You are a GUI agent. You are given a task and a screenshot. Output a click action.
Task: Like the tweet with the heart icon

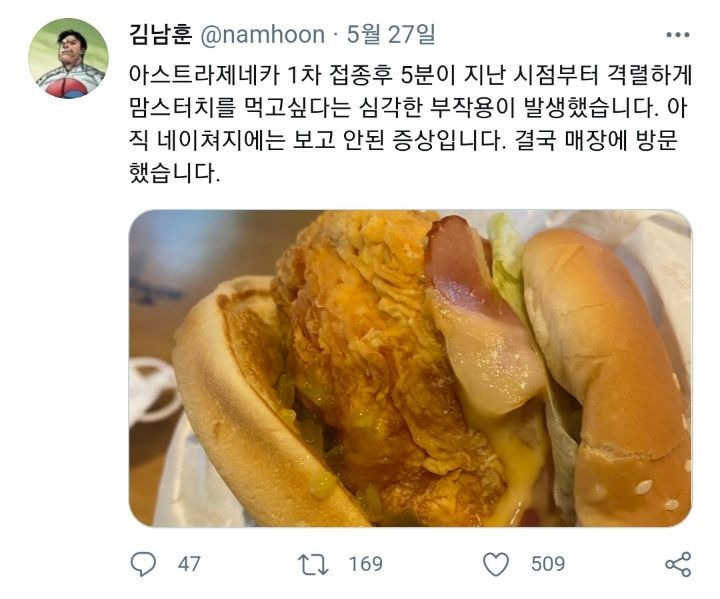click(x=496, y=564)
